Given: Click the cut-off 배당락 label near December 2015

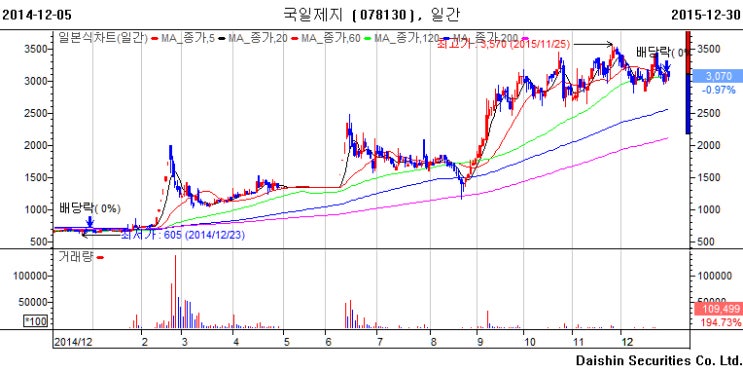Looking at the screenshot, I should pos(661,52).
